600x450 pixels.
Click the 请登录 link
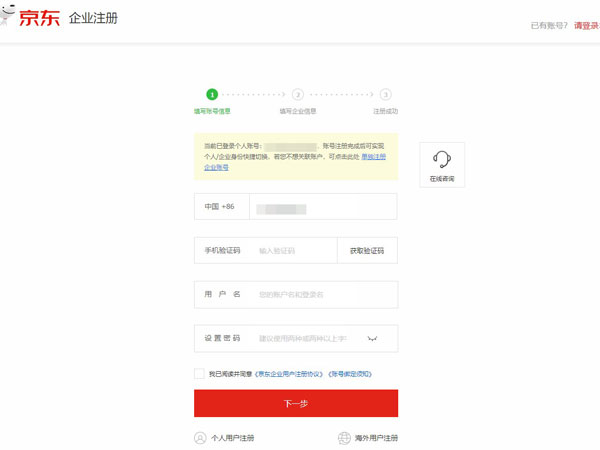coord(585,25)
